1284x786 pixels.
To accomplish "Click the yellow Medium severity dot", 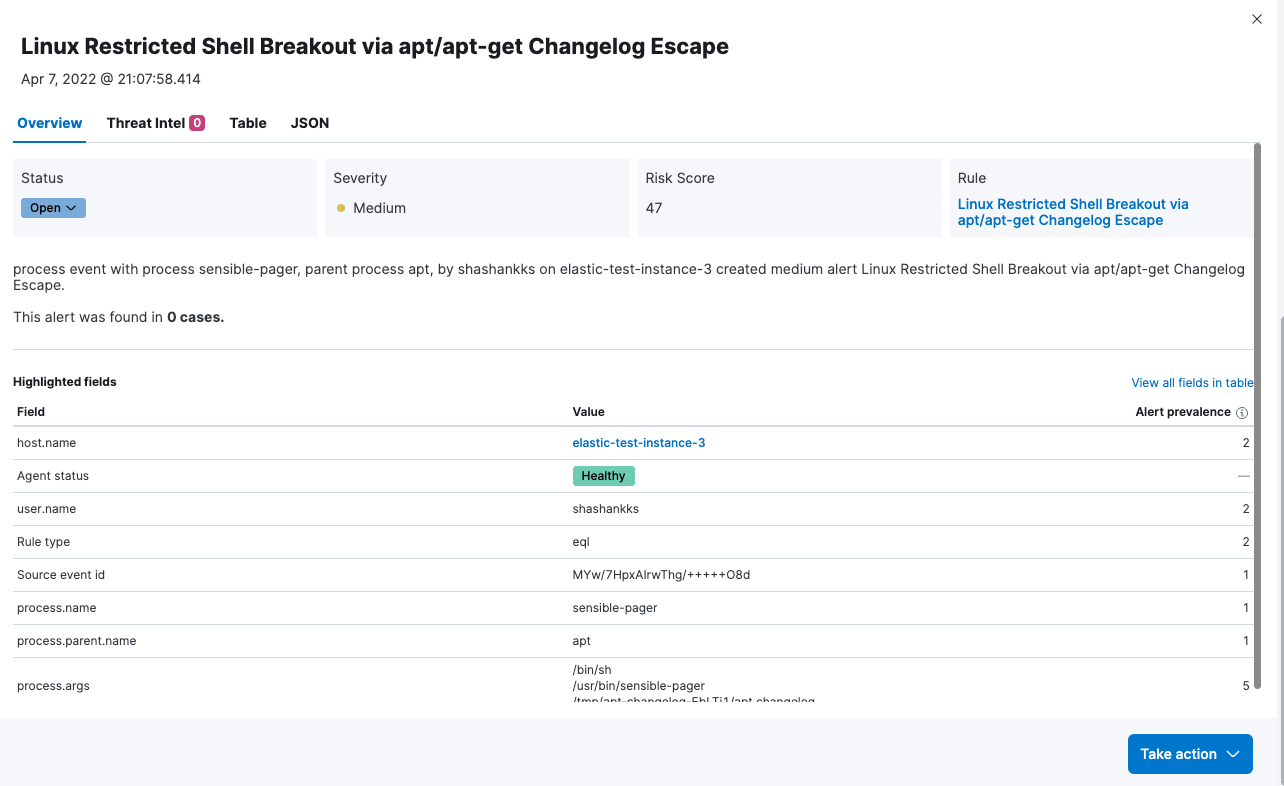I will pyautogui.click(x=341, y=208).
